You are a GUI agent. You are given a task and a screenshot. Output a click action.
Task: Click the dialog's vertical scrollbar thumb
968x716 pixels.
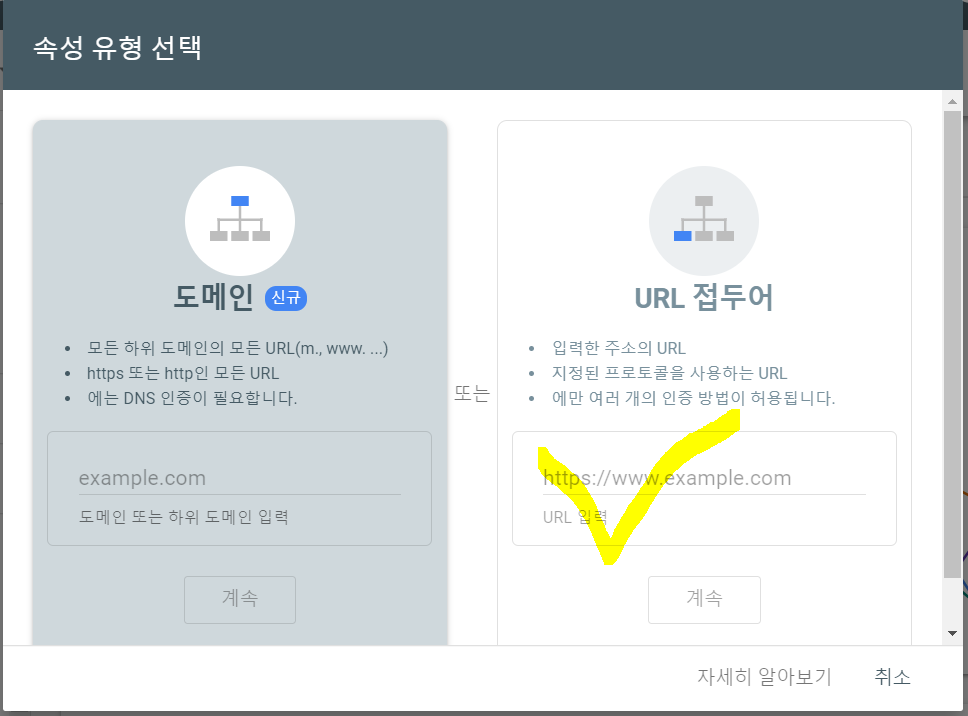pyautogui.click(x=952, y=344)
